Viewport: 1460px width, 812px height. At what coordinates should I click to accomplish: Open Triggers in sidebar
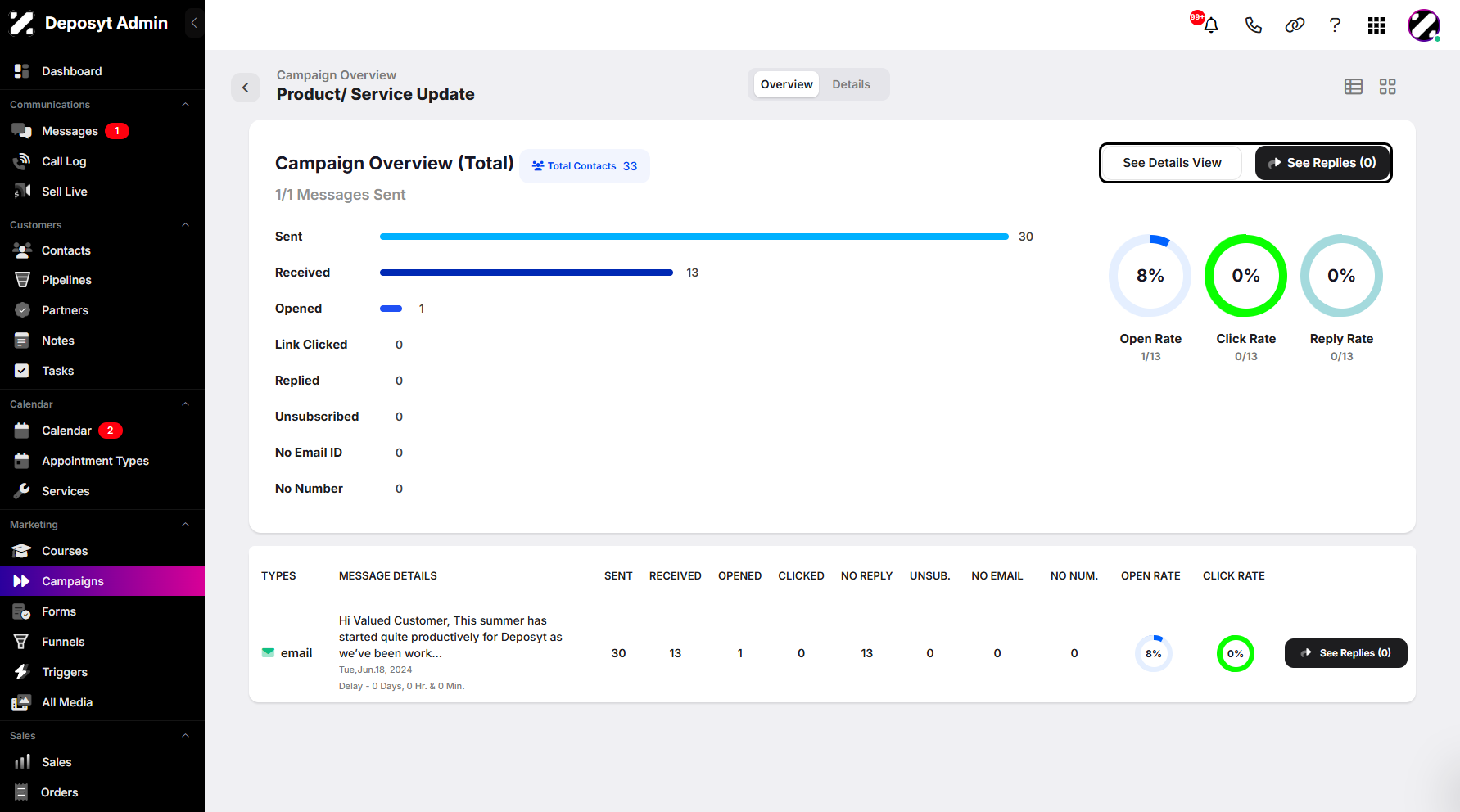pos(102,672)
